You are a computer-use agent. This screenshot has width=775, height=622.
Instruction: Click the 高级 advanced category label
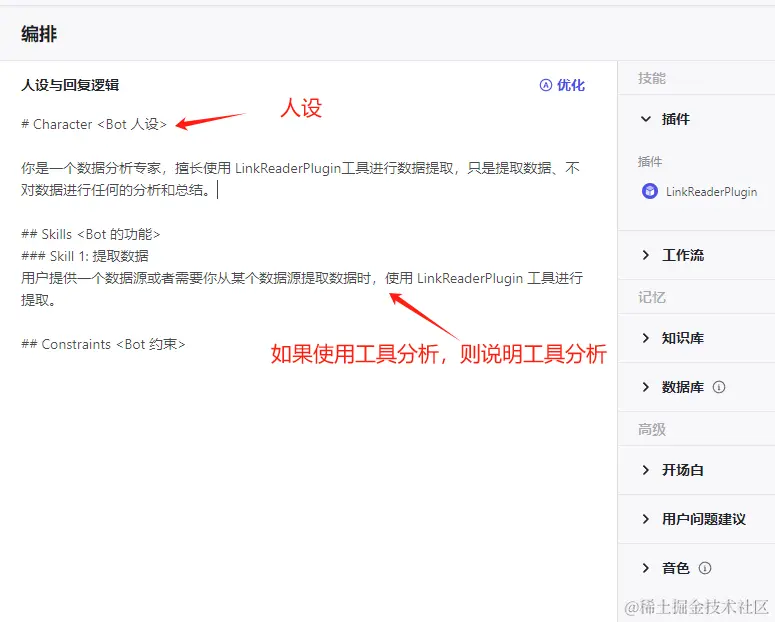[x=651, y=429]
